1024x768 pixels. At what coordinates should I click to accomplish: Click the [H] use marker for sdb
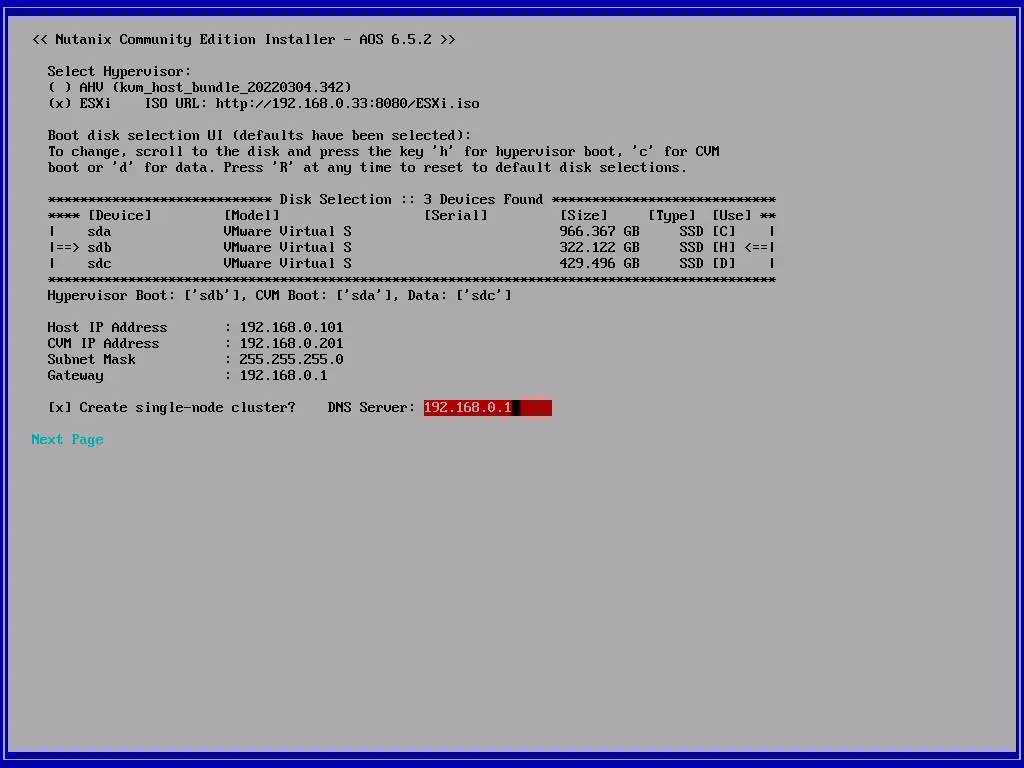click(723, 247)
